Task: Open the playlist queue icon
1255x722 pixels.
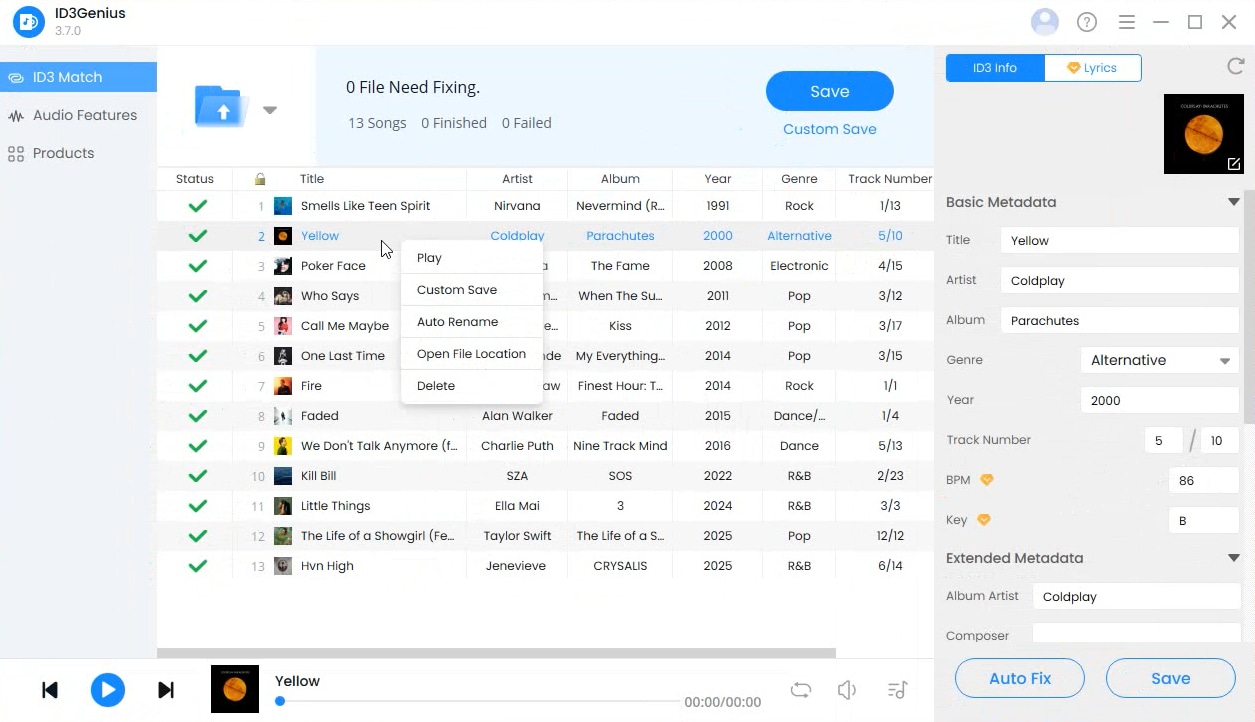Action: pyautogui.click(x=897, y=690)
